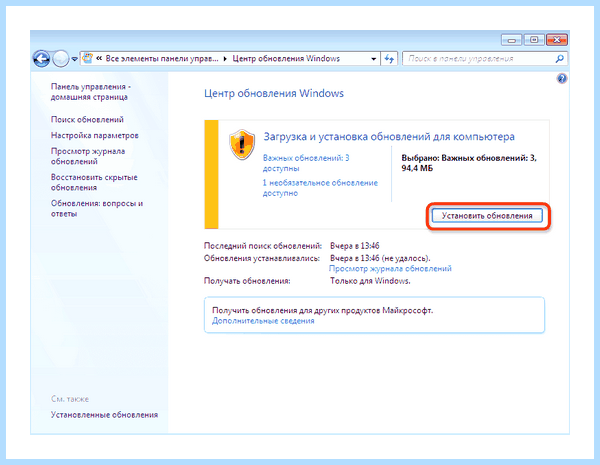Click 'Загрузка и установка обновлений для компьютера' heading
The height and width of the screenshot is (465, 600).
click(389, 137)
